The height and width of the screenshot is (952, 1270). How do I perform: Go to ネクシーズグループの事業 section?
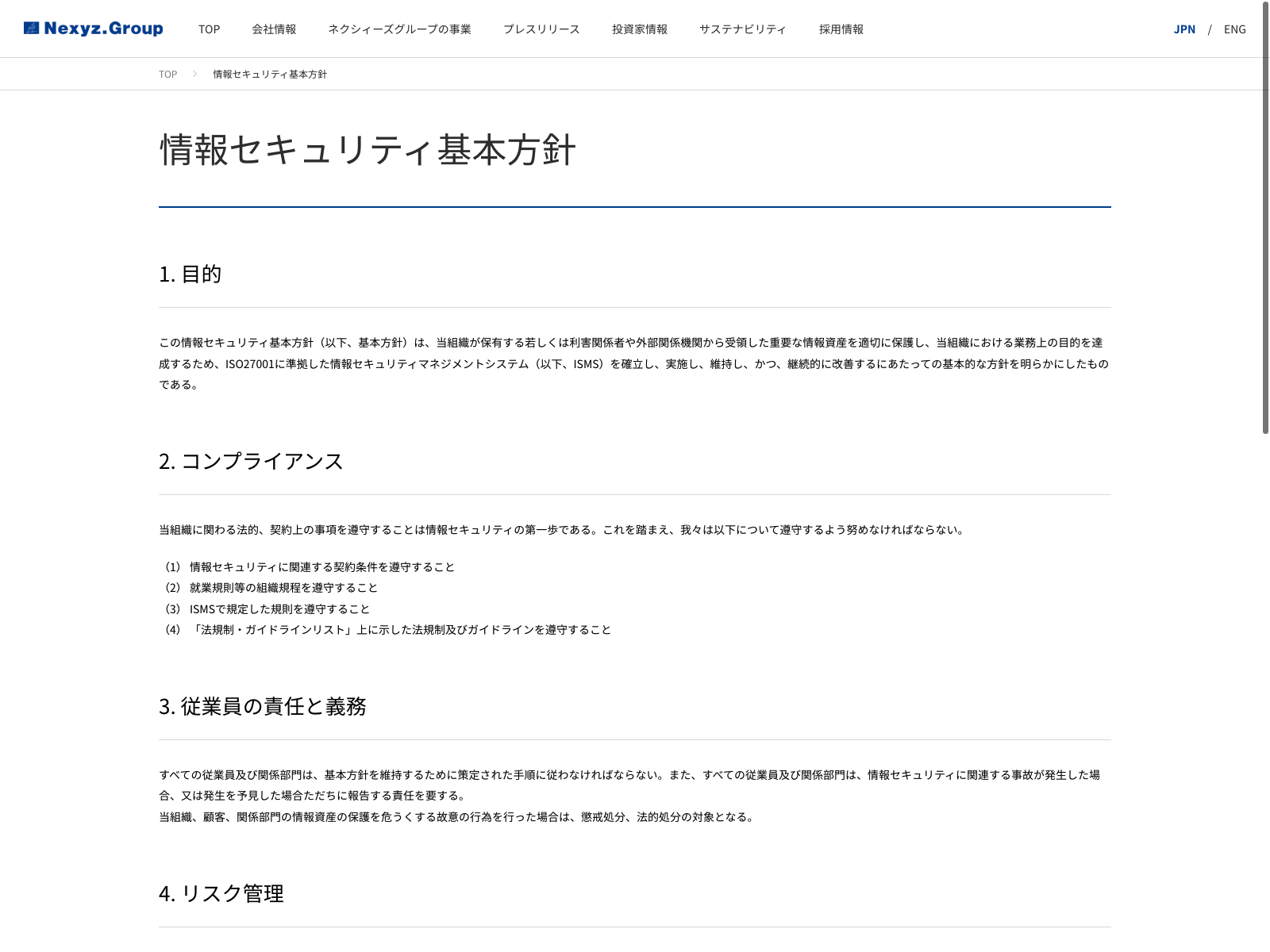399,29
